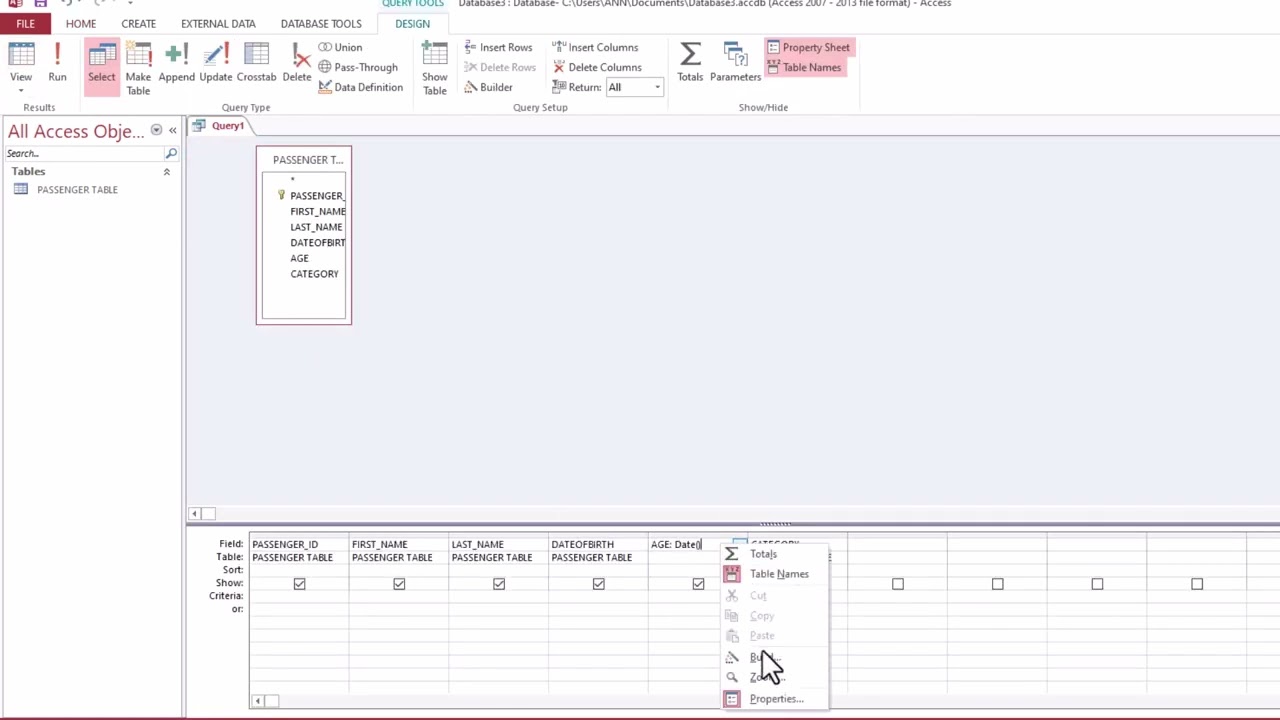Click Delete Columns in Query Setup
The image size is (1280, 720).
click(597, 67)
